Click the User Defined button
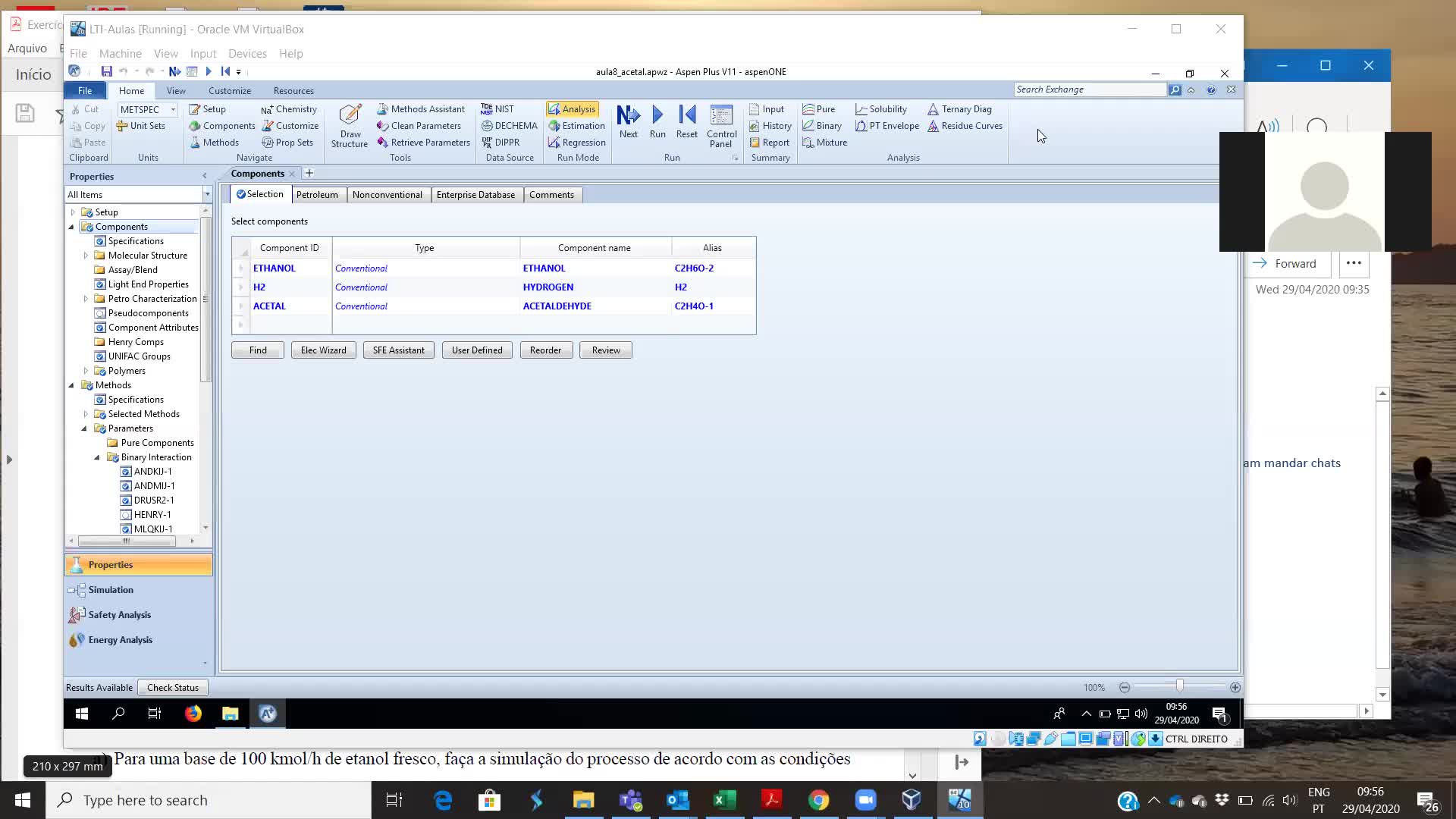 pyautogui.click(x=477, y=350)
